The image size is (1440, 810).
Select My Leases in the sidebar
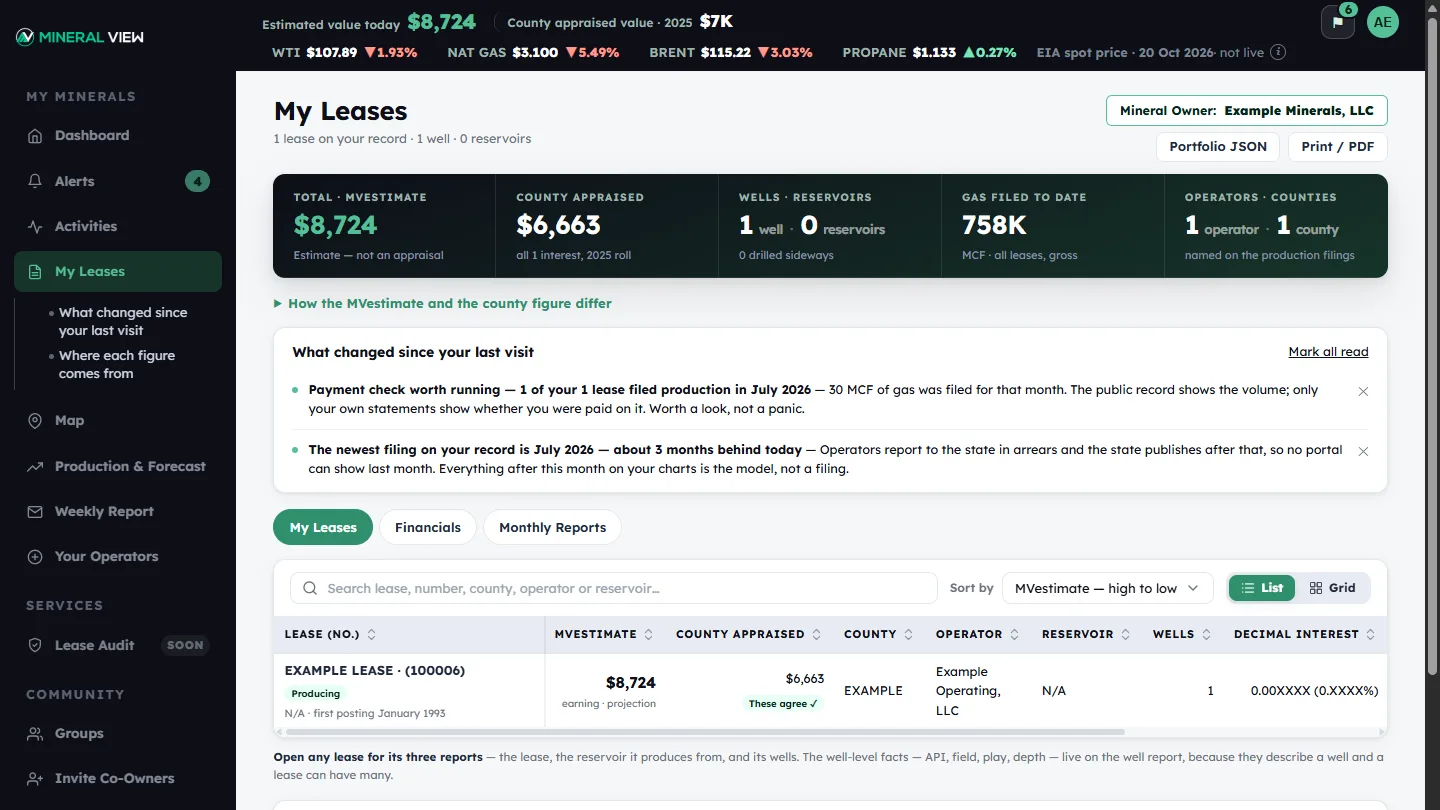[118, 272]
